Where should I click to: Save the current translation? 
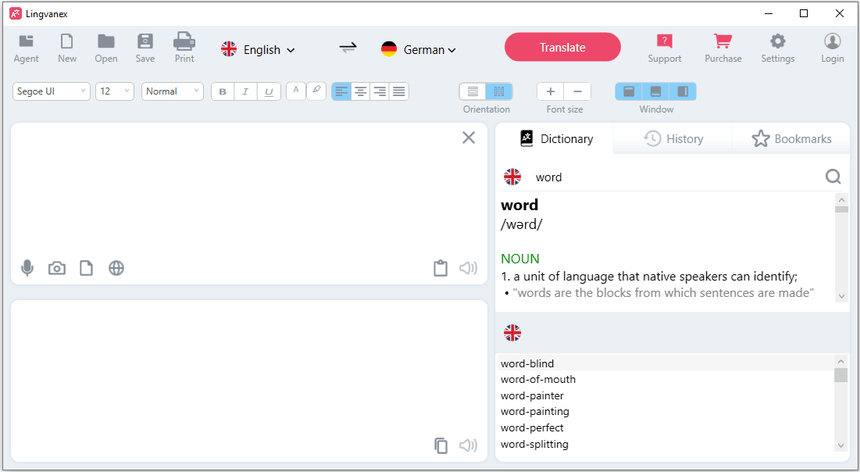(x=145, y=48)
